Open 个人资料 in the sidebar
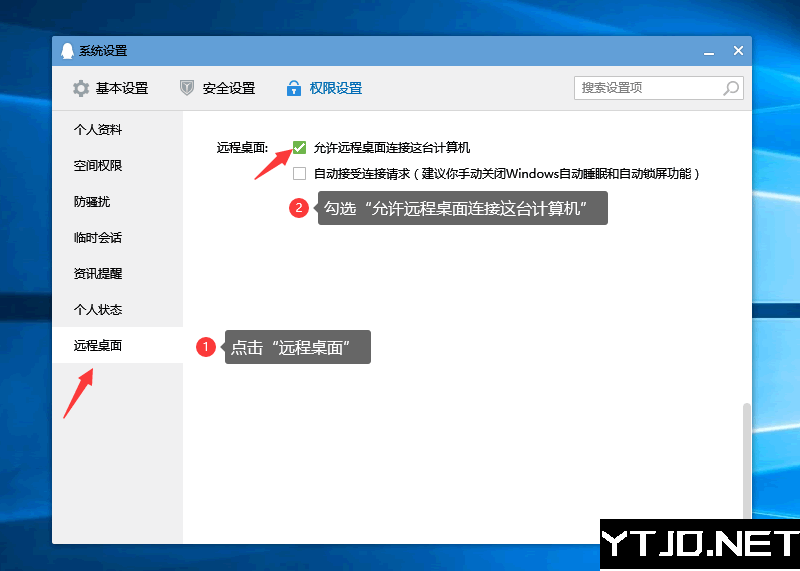The width and height of the screenshot is (800, 571). (117, 130)
